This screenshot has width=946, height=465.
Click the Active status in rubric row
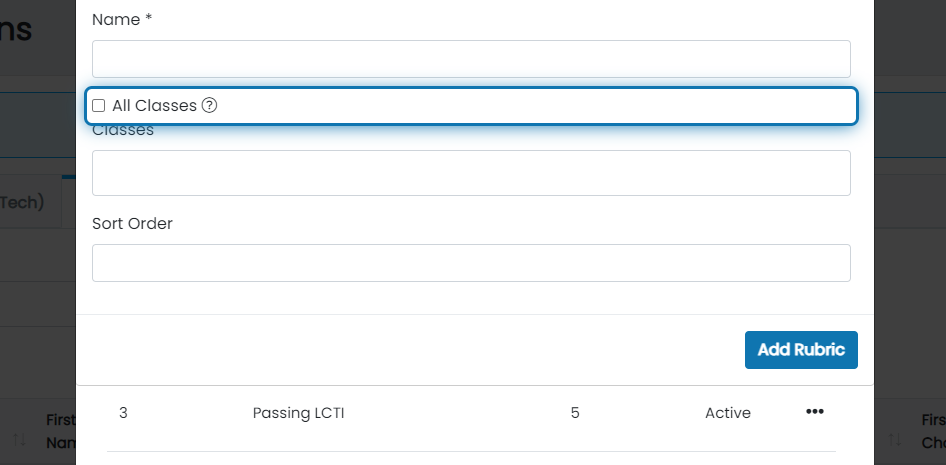point(728,413)
